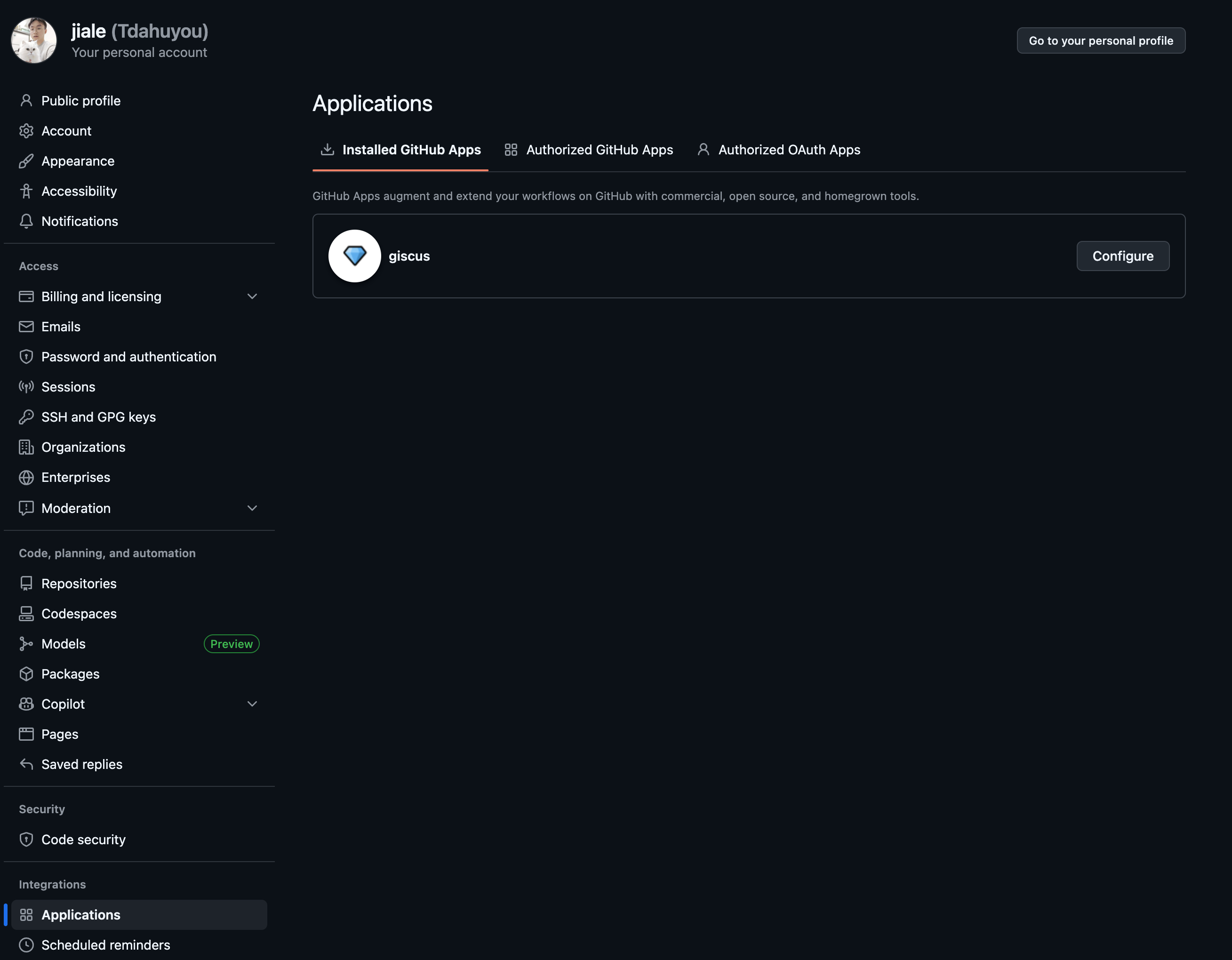
Task: Open Scheduled reminders settings page
Action: [x=105, y=945]
